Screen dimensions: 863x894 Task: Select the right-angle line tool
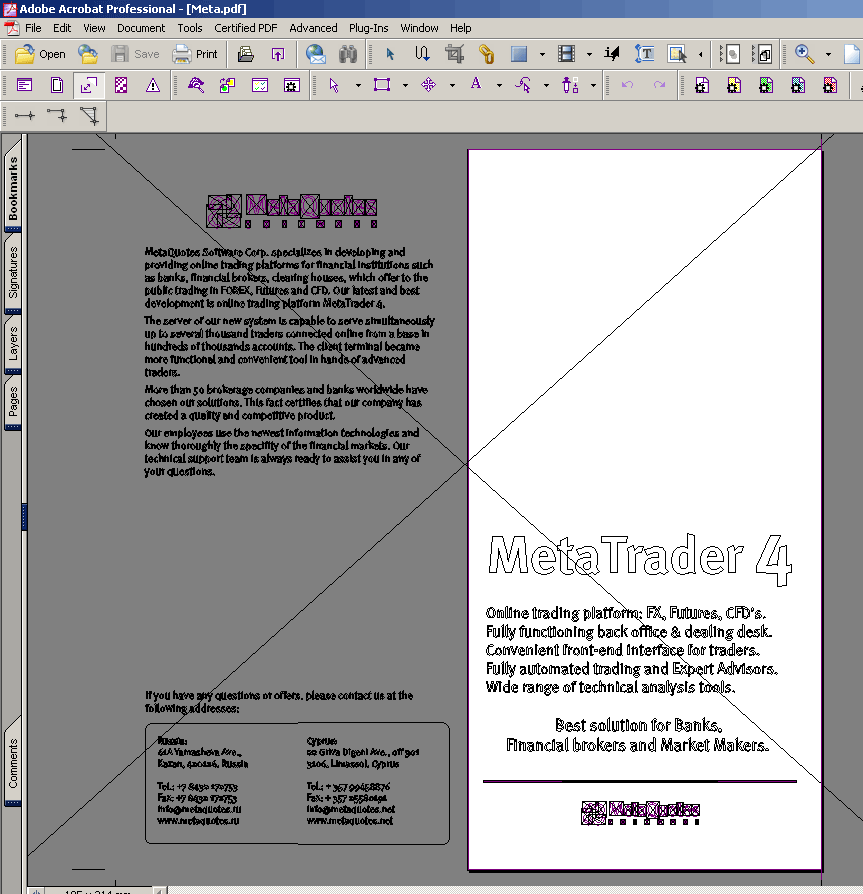[x=57, y=116]
